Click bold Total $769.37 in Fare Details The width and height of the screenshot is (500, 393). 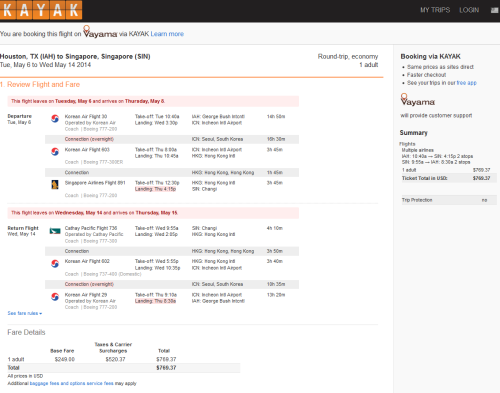click(166, 368)
